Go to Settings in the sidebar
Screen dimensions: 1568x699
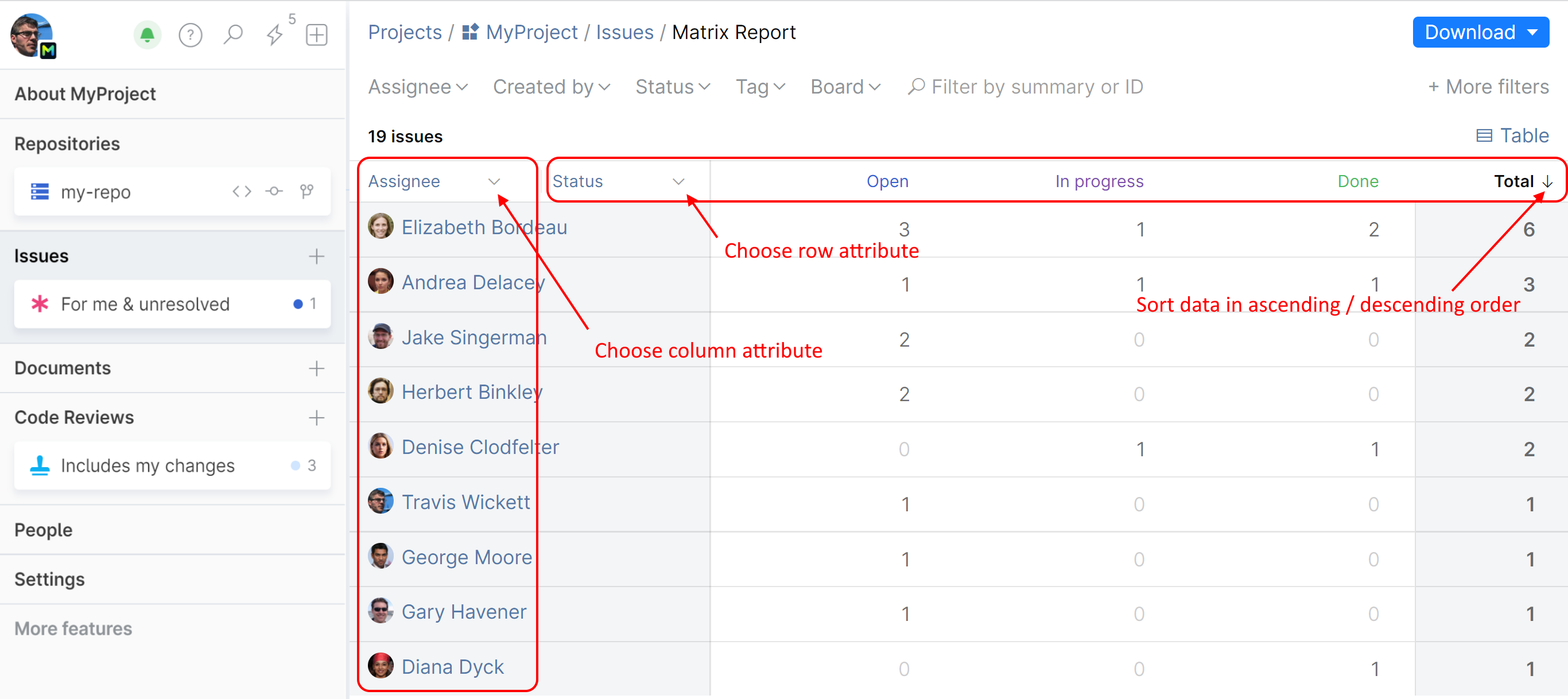50,579
